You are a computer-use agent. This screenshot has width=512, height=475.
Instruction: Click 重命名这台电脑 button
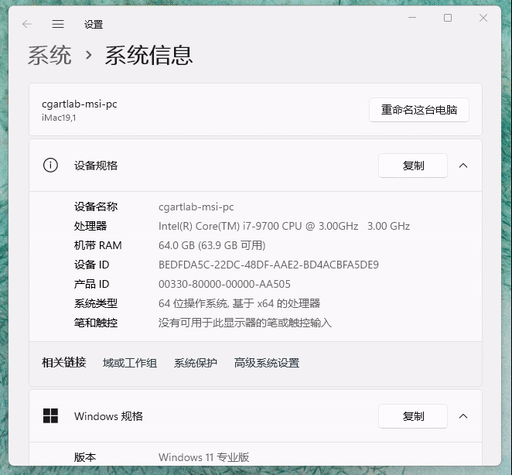pos(419,110)
